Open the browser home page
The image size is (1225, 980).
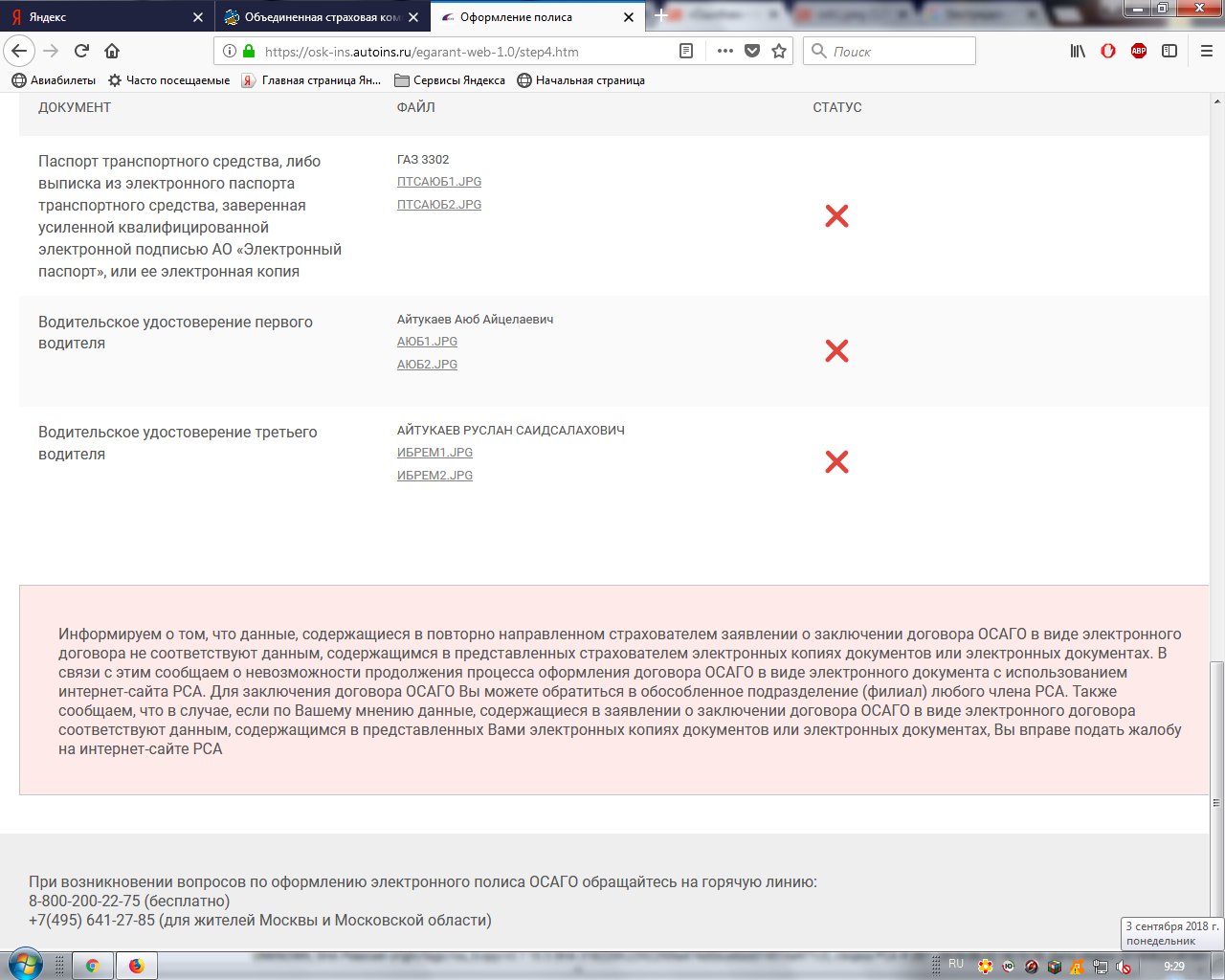(112, 51)
